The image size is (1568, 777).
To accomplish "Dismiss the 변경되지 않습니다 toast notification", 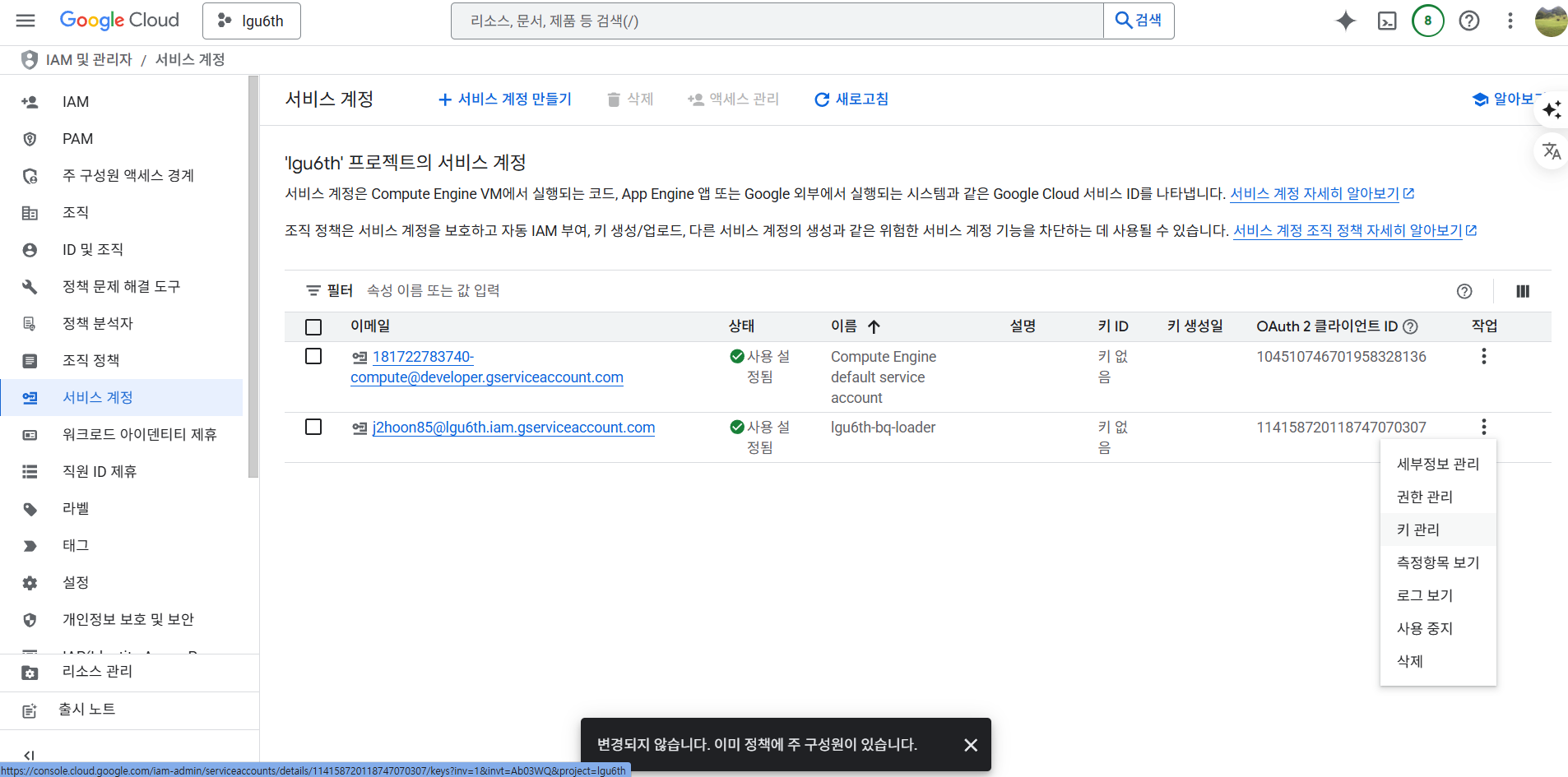I will [x=971, y=745].
